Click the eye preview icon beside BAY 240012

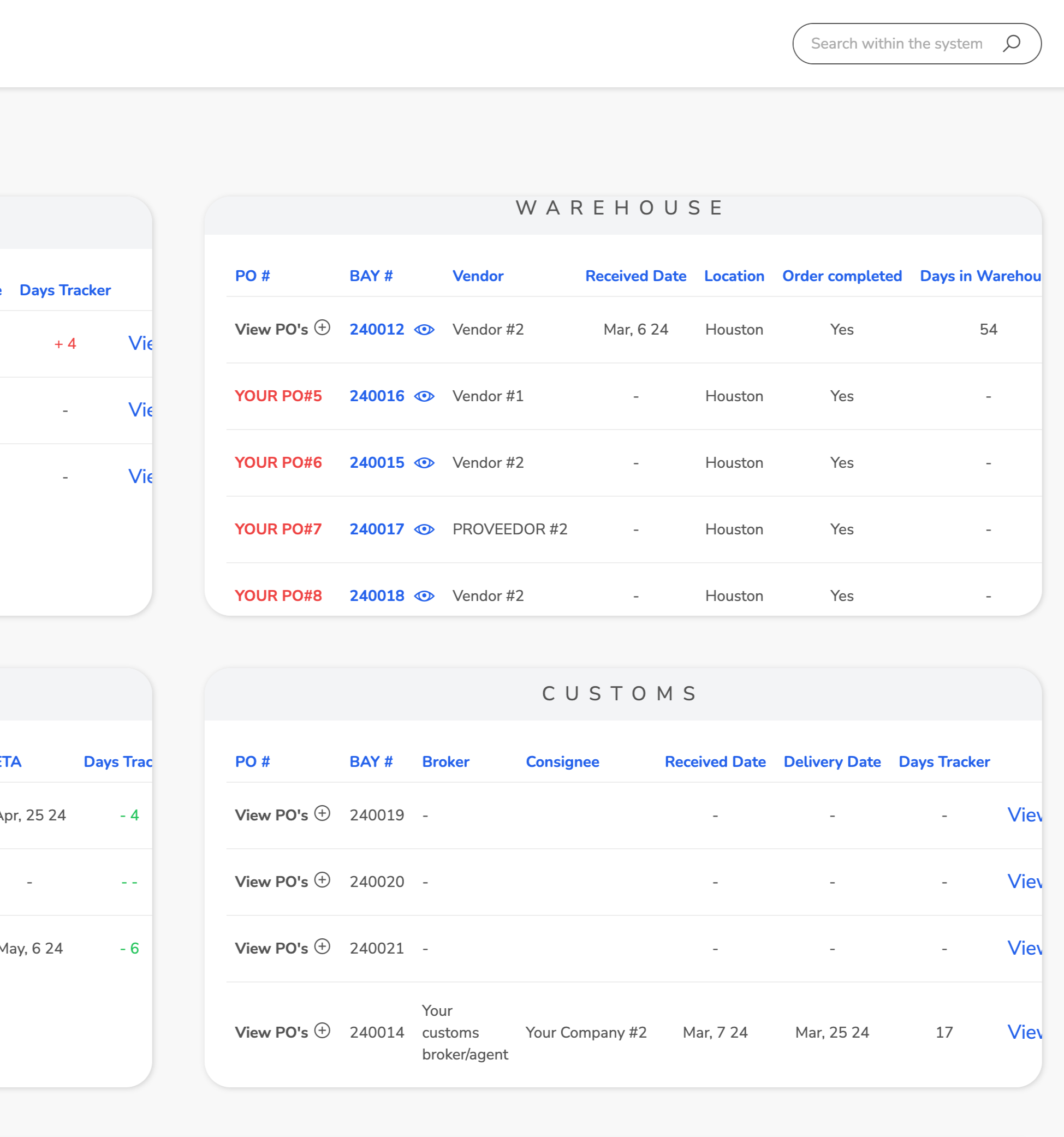[x=424, y=330]
